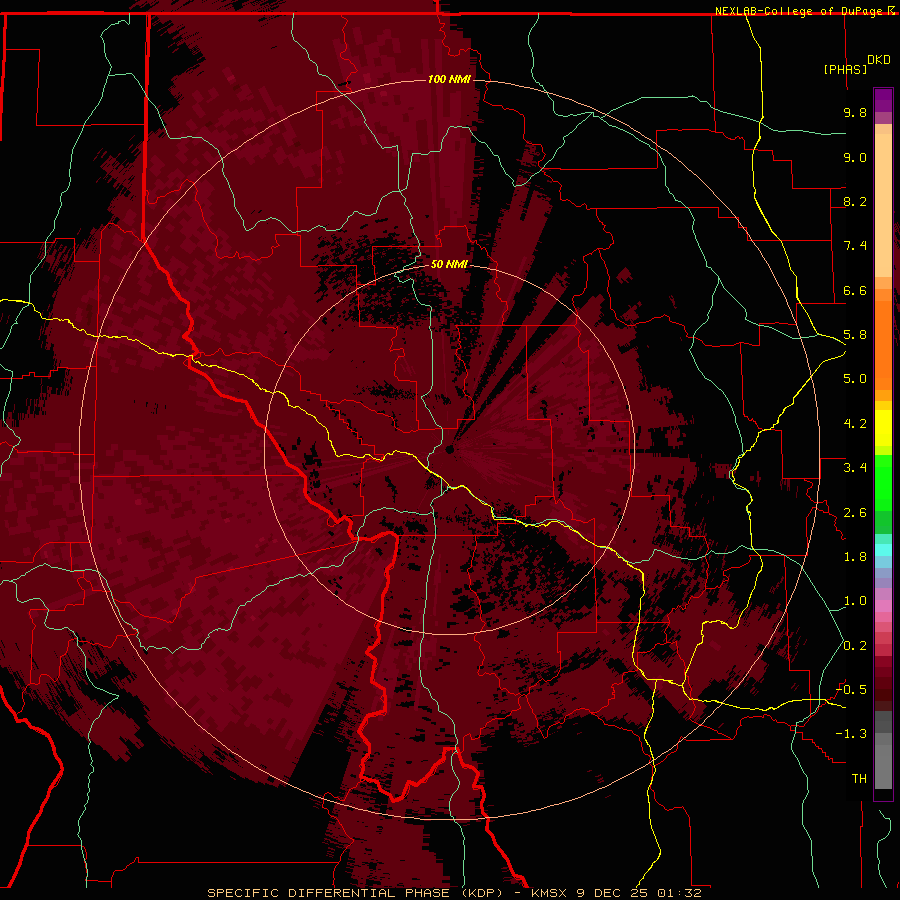Click the [PHAS] label above the color scale
Screen dimensions: 900x900
(845, 69)
